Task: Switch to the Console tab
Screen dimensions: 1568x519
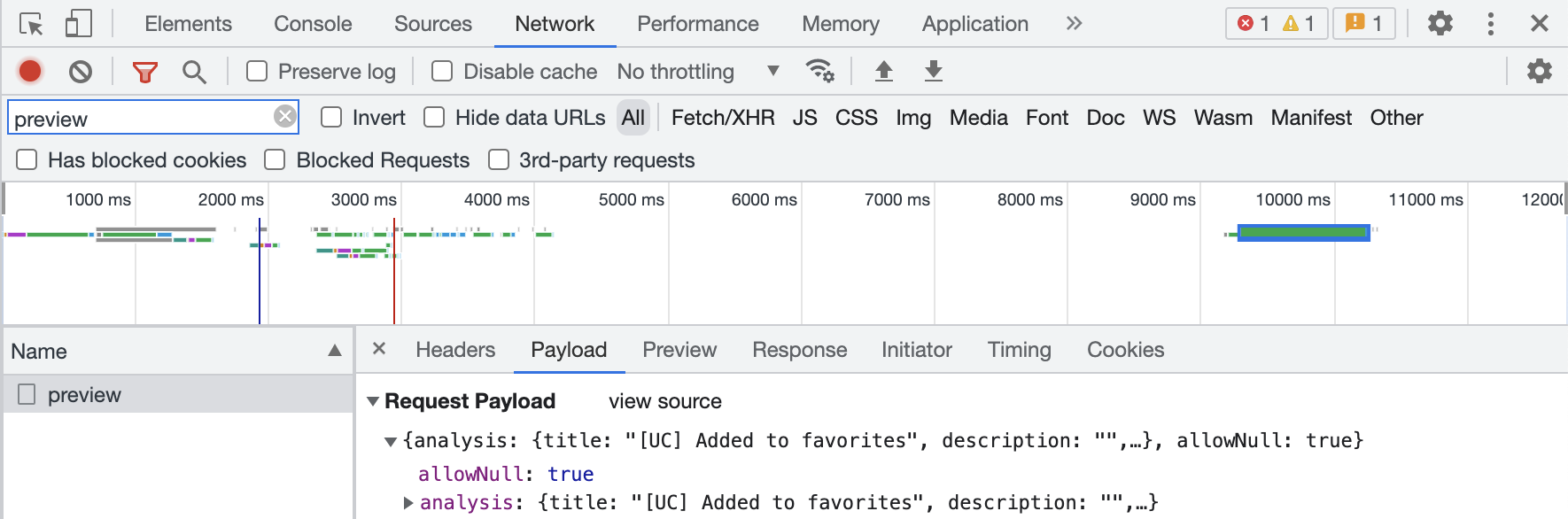Action: coord(312,24)
